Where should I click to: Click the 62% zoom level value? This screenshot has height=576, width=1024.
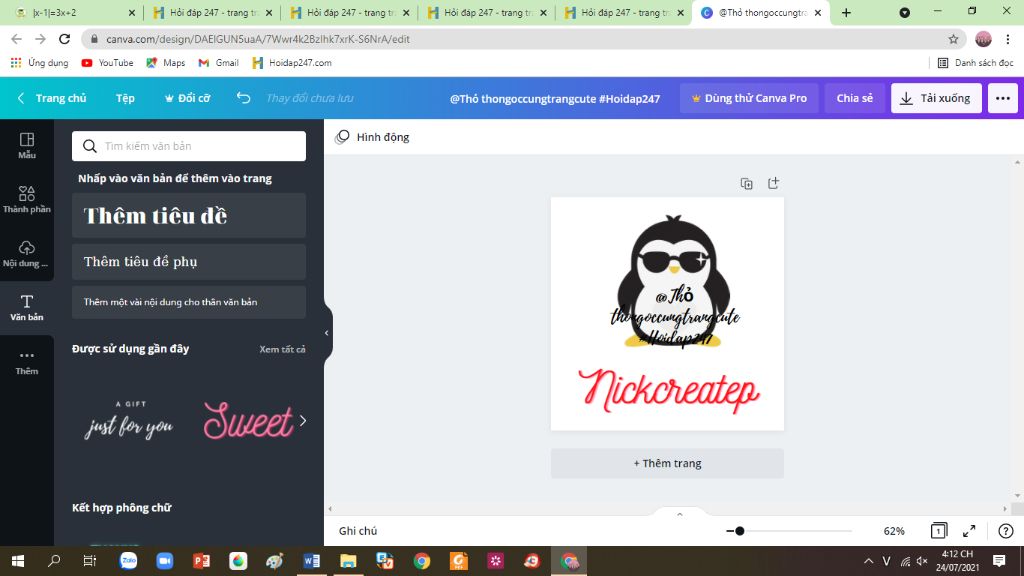click(x=893, y=531)
